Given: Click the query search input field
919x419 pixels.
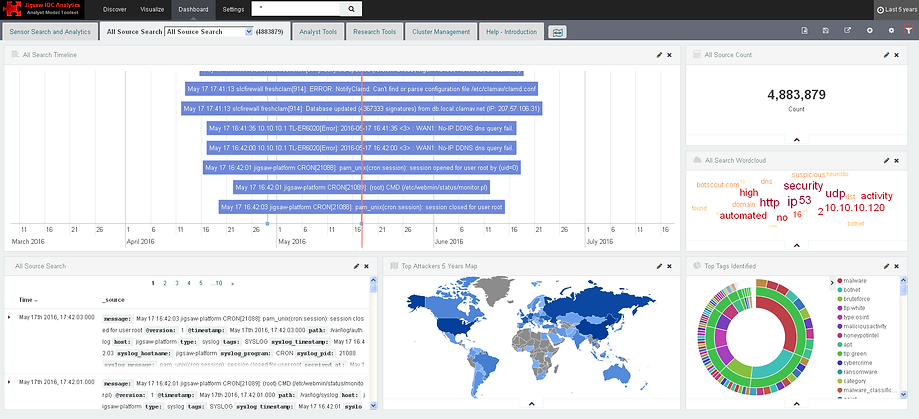Looking at the screenshot, I should [x=297, y=9].
